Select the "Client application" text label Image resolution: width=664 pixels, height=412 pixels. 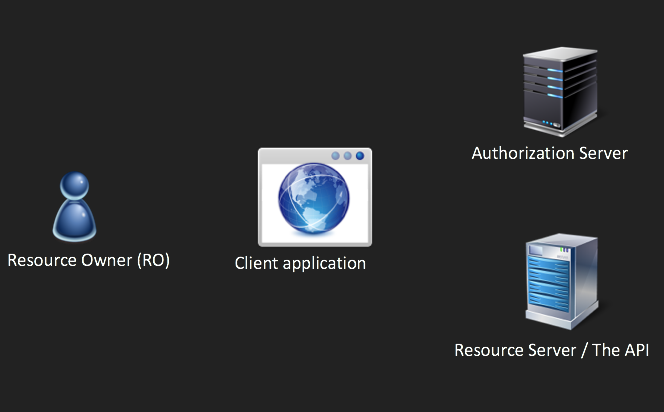[x=300, y=264]
